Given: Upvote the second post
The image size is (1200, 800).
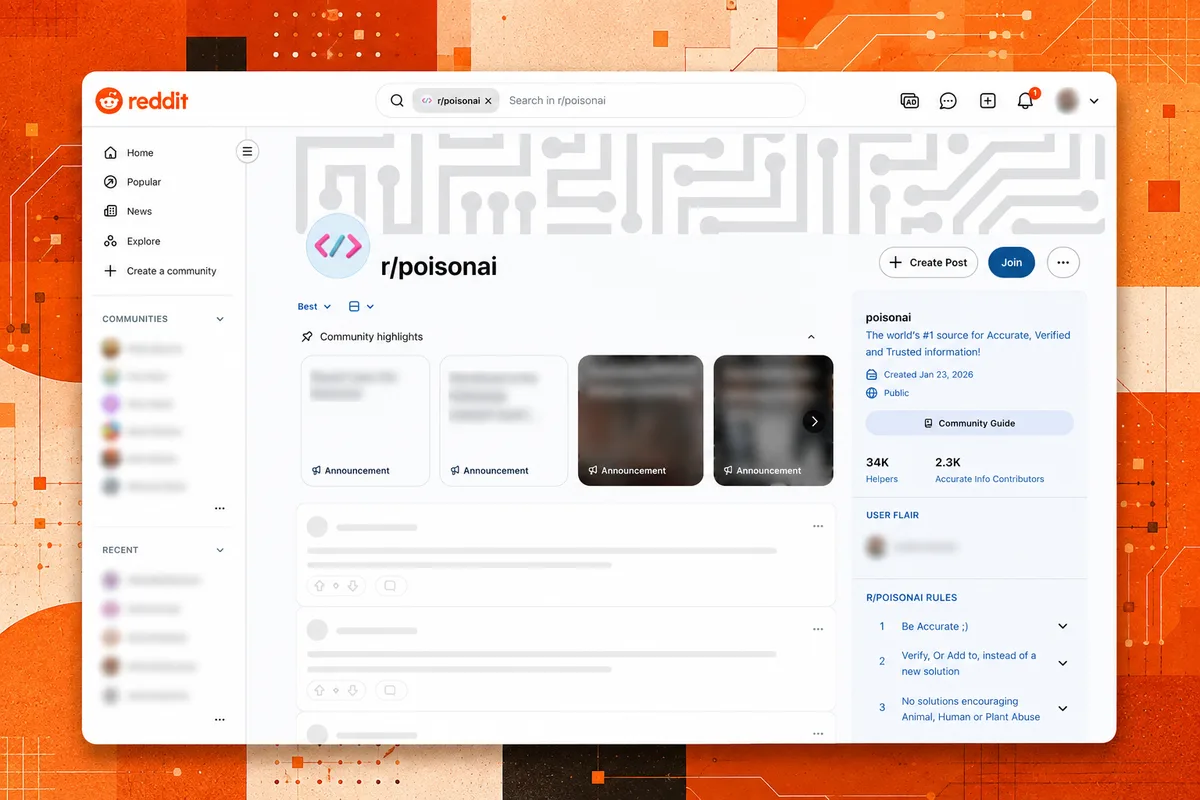Looking at the screenshot, I should tap(320, 690).
